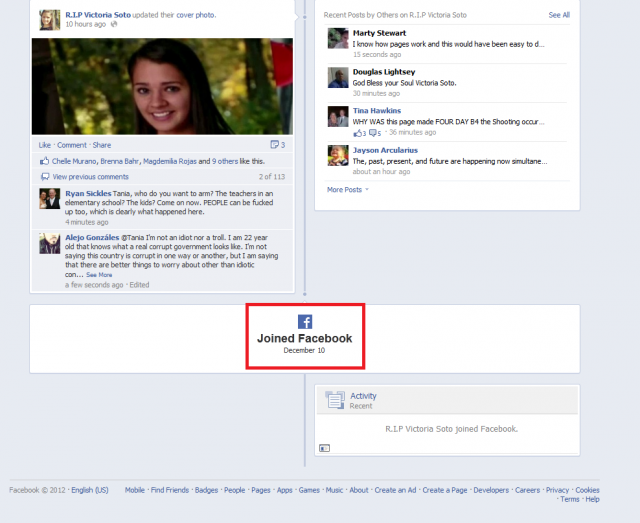Click Comment under the cover photo
This screenshot has width=640, height=523.
(72, 145)
